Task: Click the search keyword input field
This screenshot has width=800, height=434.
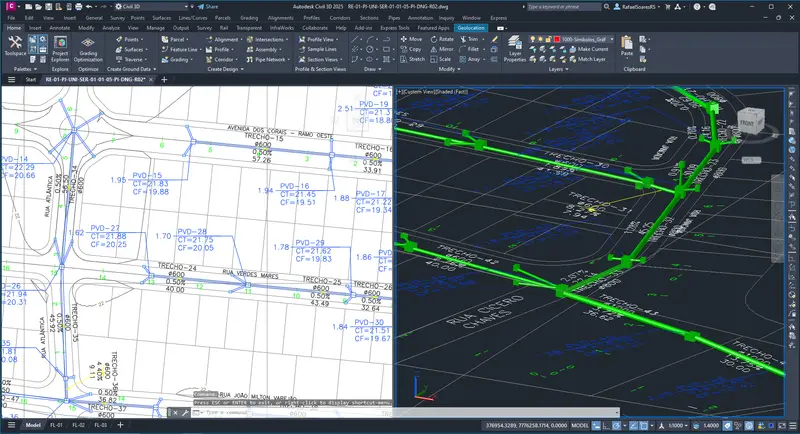Action: [x=564, y=7]
